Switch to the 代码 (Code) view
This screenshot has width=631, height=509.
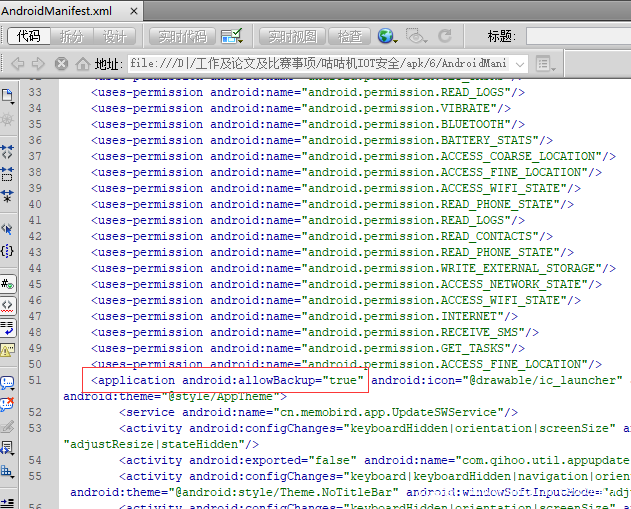29,36
